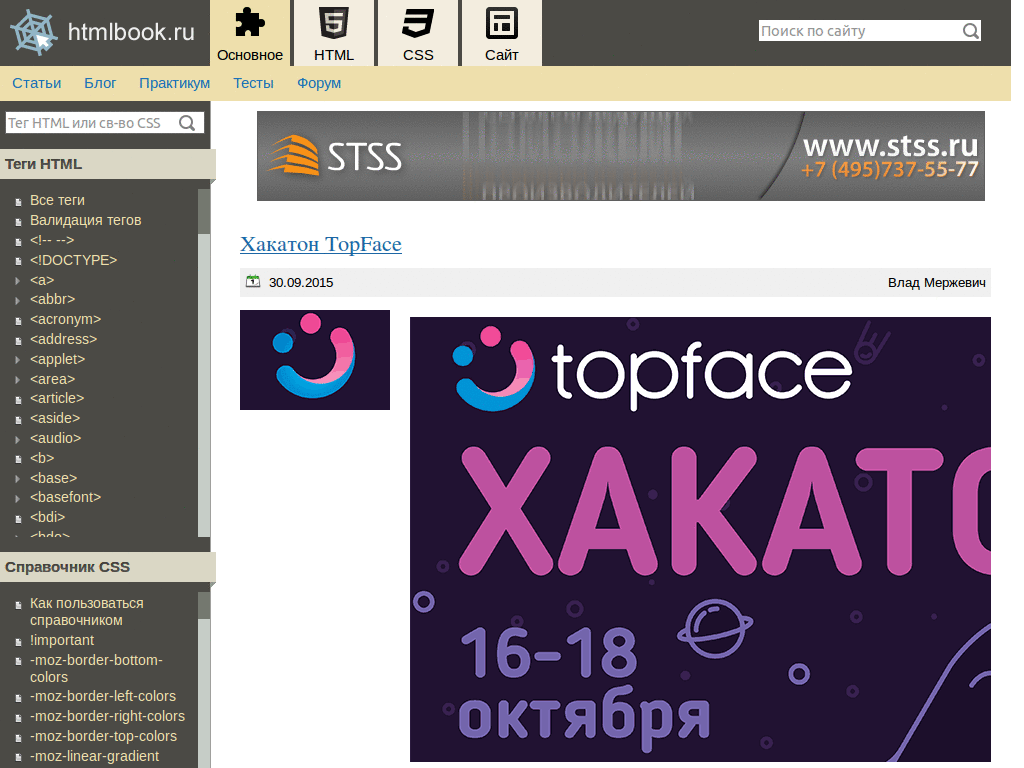The width and height of the screenshot is (1024, 768).
Task: Open -moz-linear-gradient entry
Action: [x=95, y=756]
